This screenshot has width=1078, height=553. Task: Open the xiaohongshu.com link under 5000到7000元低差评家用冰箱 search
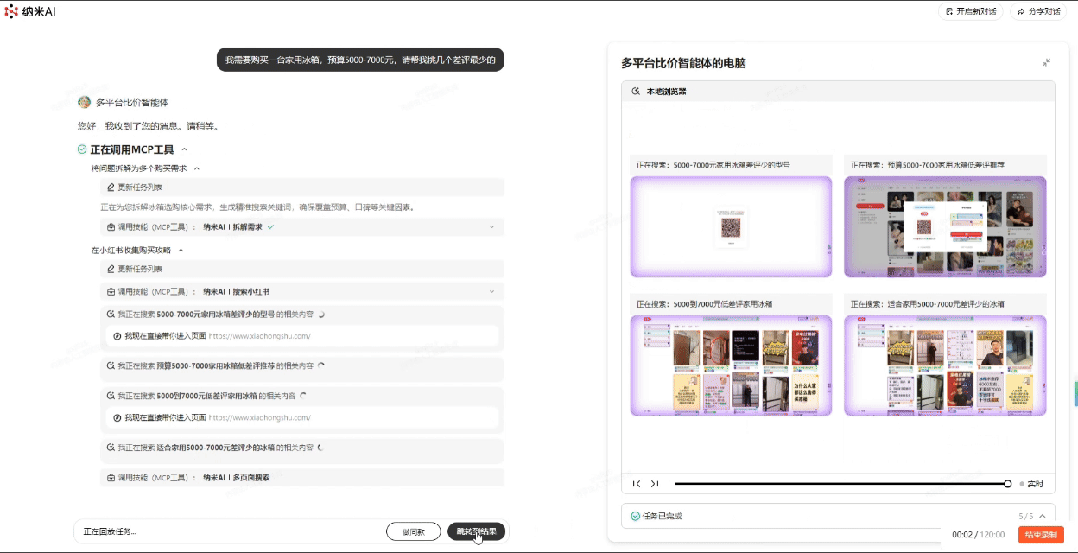click(x=260, y=418)
